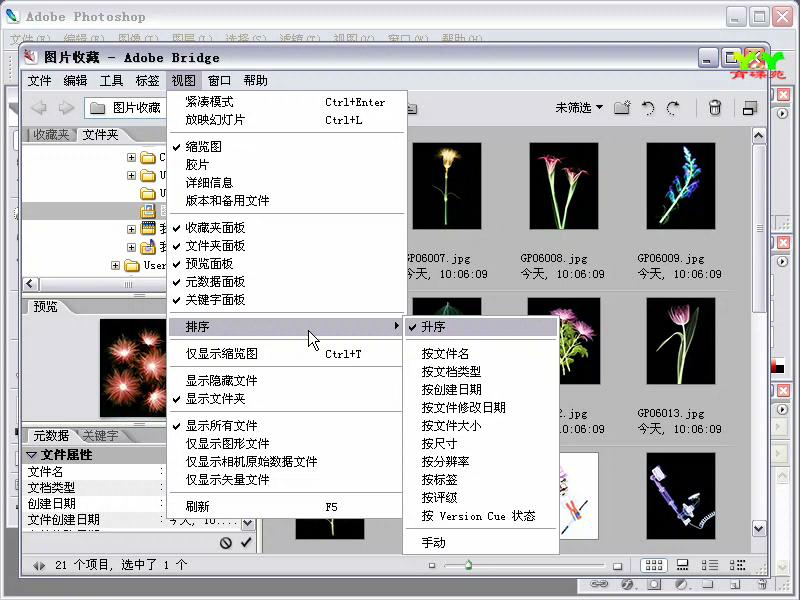Sort 按文件名
Image resolution: width=800 pixels, height=600 pixels.
point(481,354)
